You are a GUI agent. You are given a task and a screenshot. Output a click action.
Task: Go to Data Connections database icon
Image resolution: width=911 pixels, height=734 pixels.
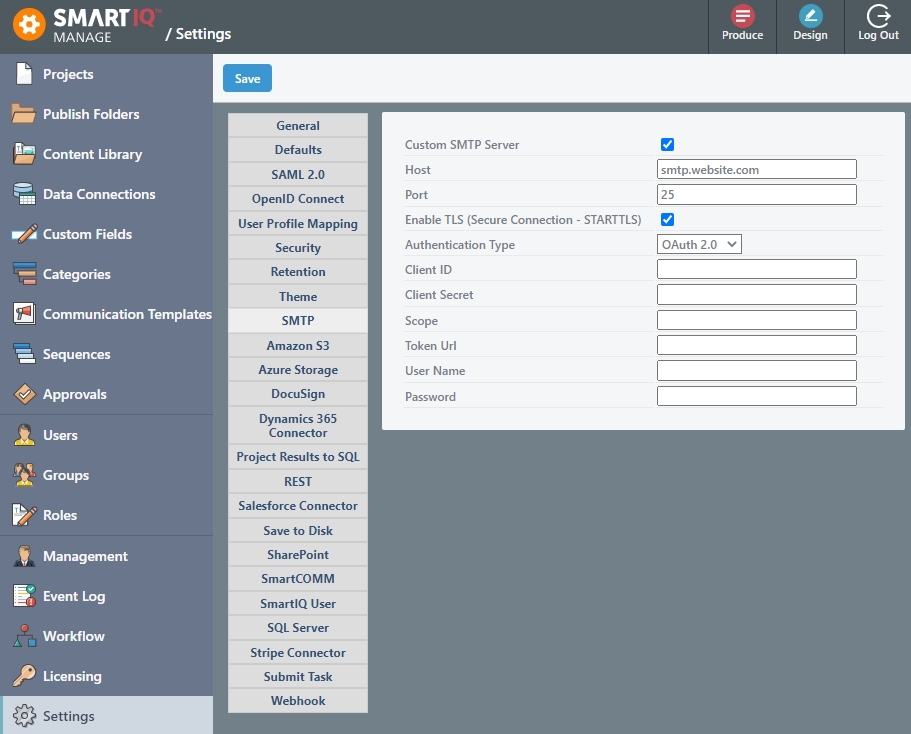24,194
